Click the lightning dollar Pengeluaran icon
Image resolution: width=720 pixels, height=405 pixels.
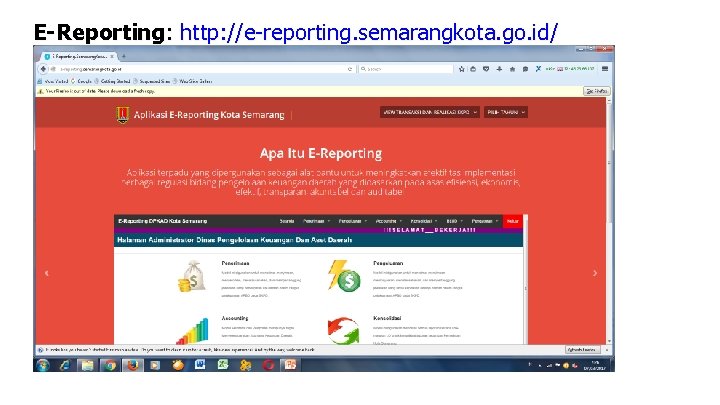tap(344, 276)
